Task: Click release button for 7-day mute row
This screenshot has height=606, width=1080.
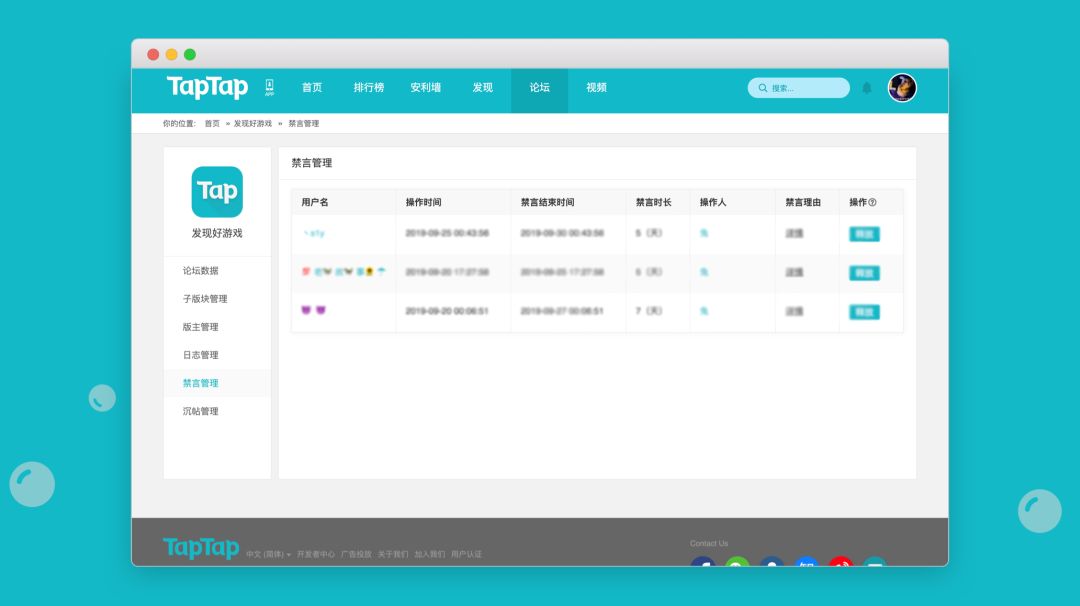Action: (x=864, y=312)
